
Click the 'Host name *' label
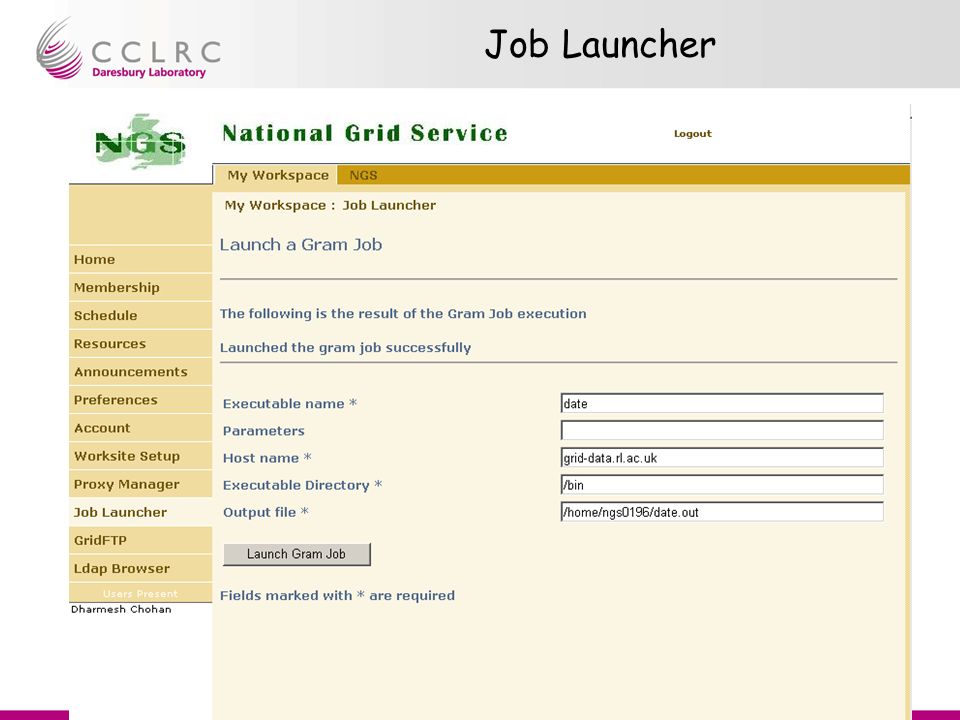tap(268, 458)
